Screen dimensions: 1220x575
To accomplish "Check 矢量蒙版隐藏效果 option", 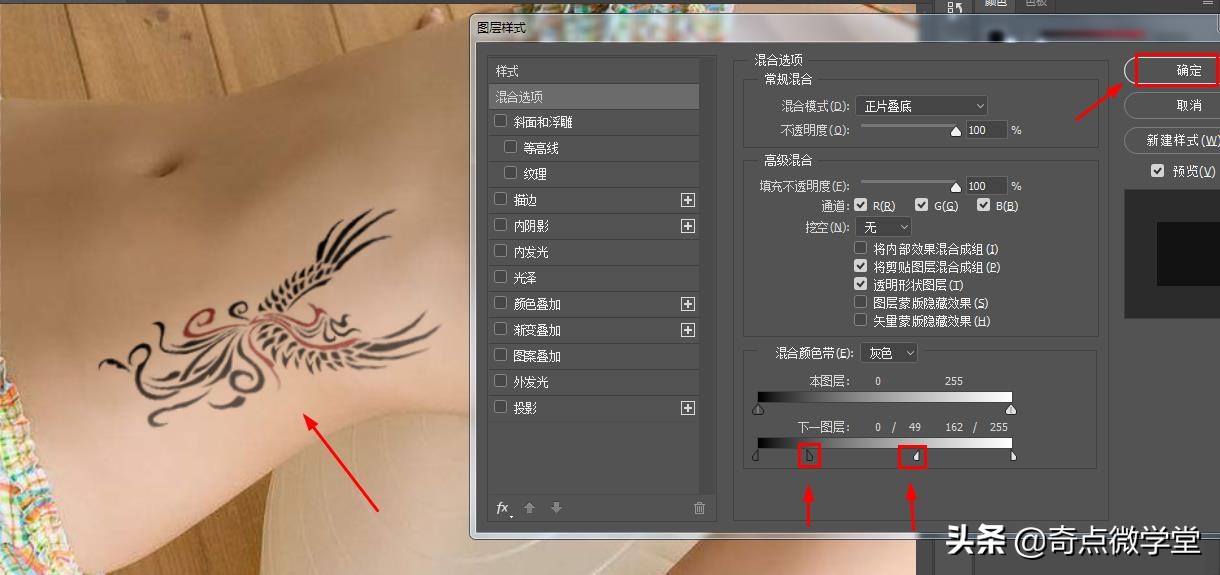I will (861, 320).
